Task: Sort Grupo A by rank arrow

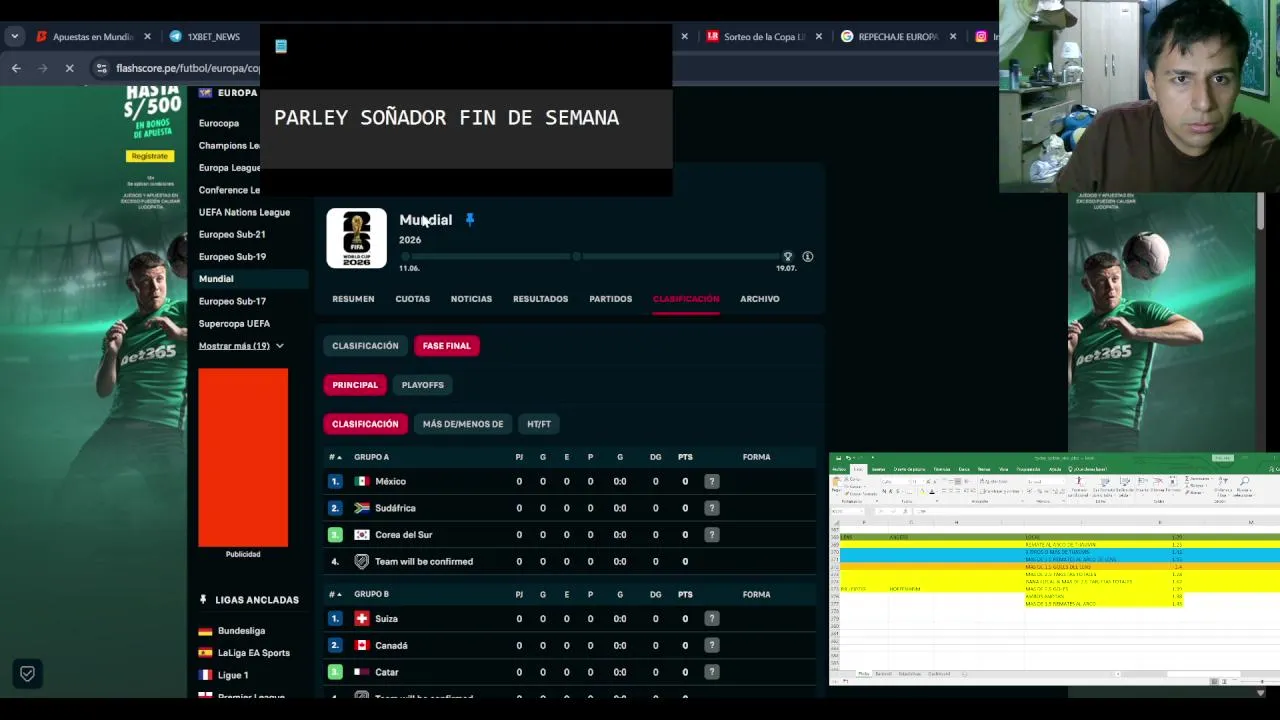Action: coord(336,457)
